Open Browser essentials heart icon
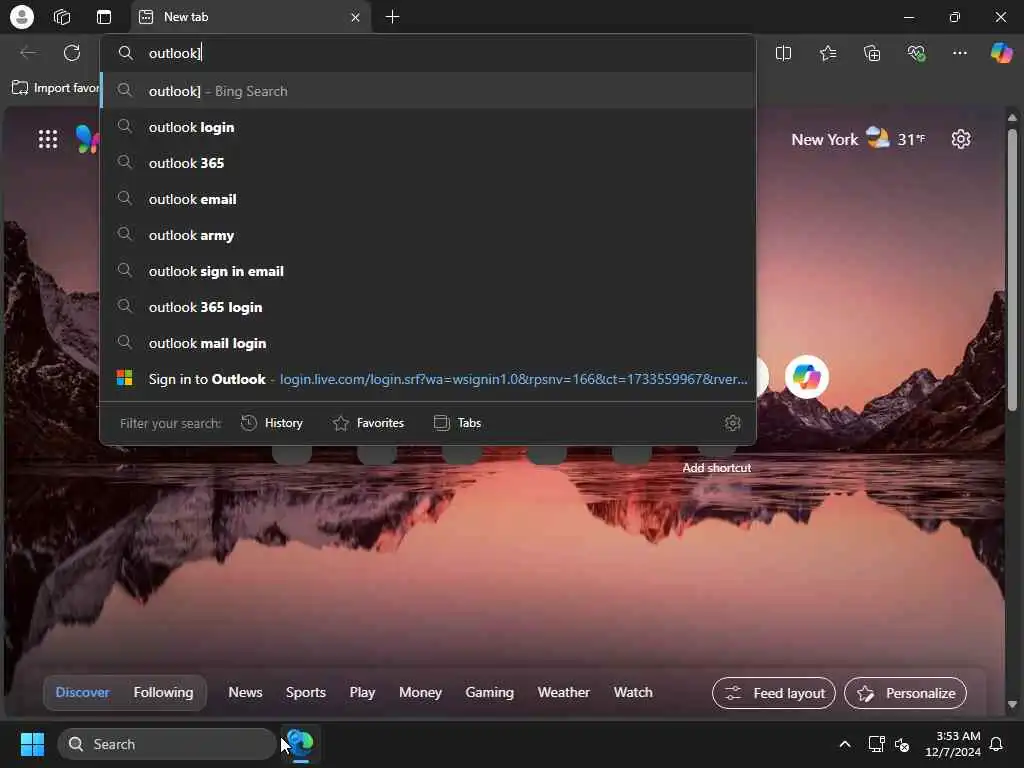The width and height of the screenshot is (1024, 768). click(916, 53)
